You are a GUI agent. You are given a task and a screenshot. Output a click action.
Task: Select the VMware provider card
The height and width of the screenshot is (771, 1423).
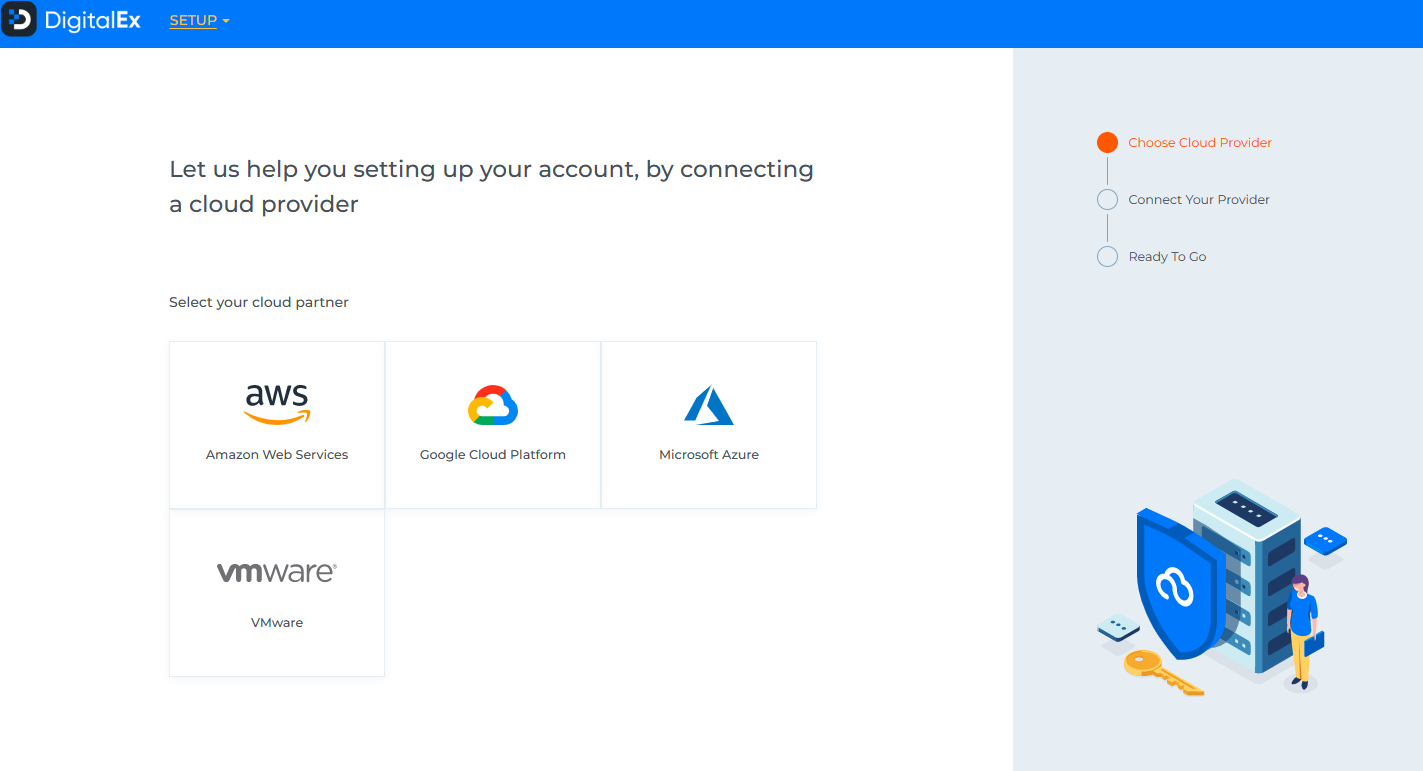(277, 593)
